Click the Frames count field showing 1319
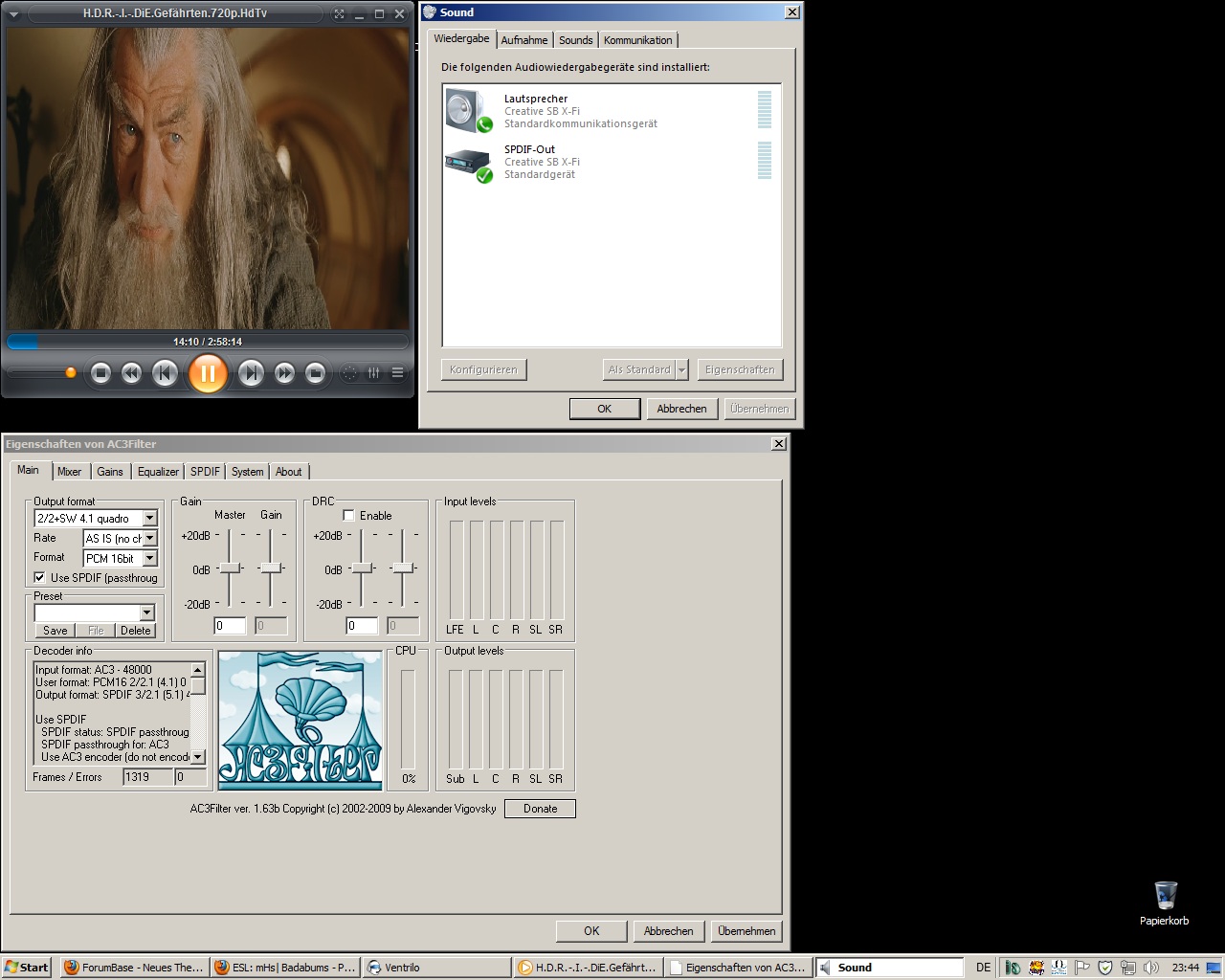The image size is (1225, 980). (147, 777)
